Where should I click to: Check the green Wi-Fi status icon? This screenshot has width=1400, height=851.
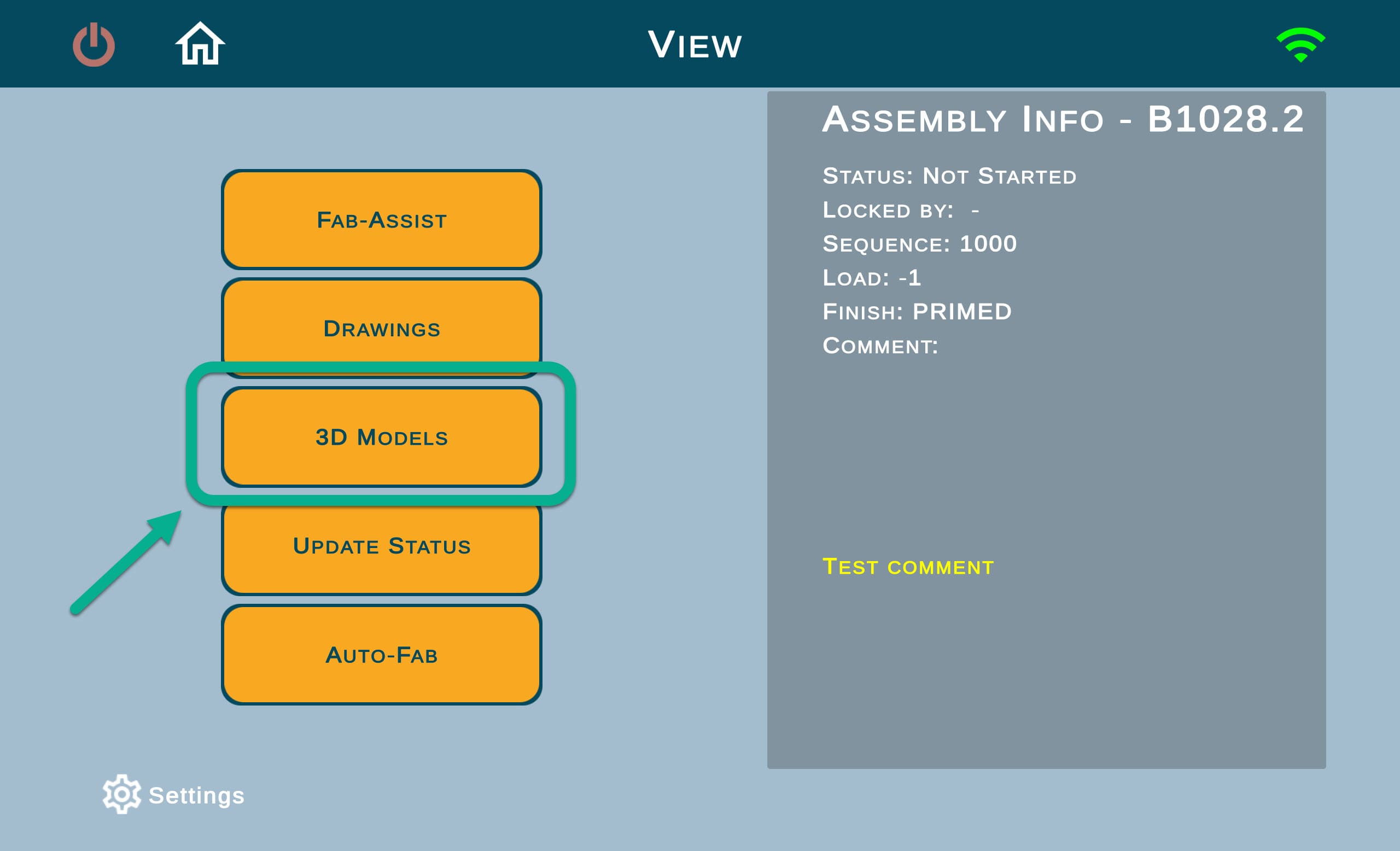[1300, 45]
